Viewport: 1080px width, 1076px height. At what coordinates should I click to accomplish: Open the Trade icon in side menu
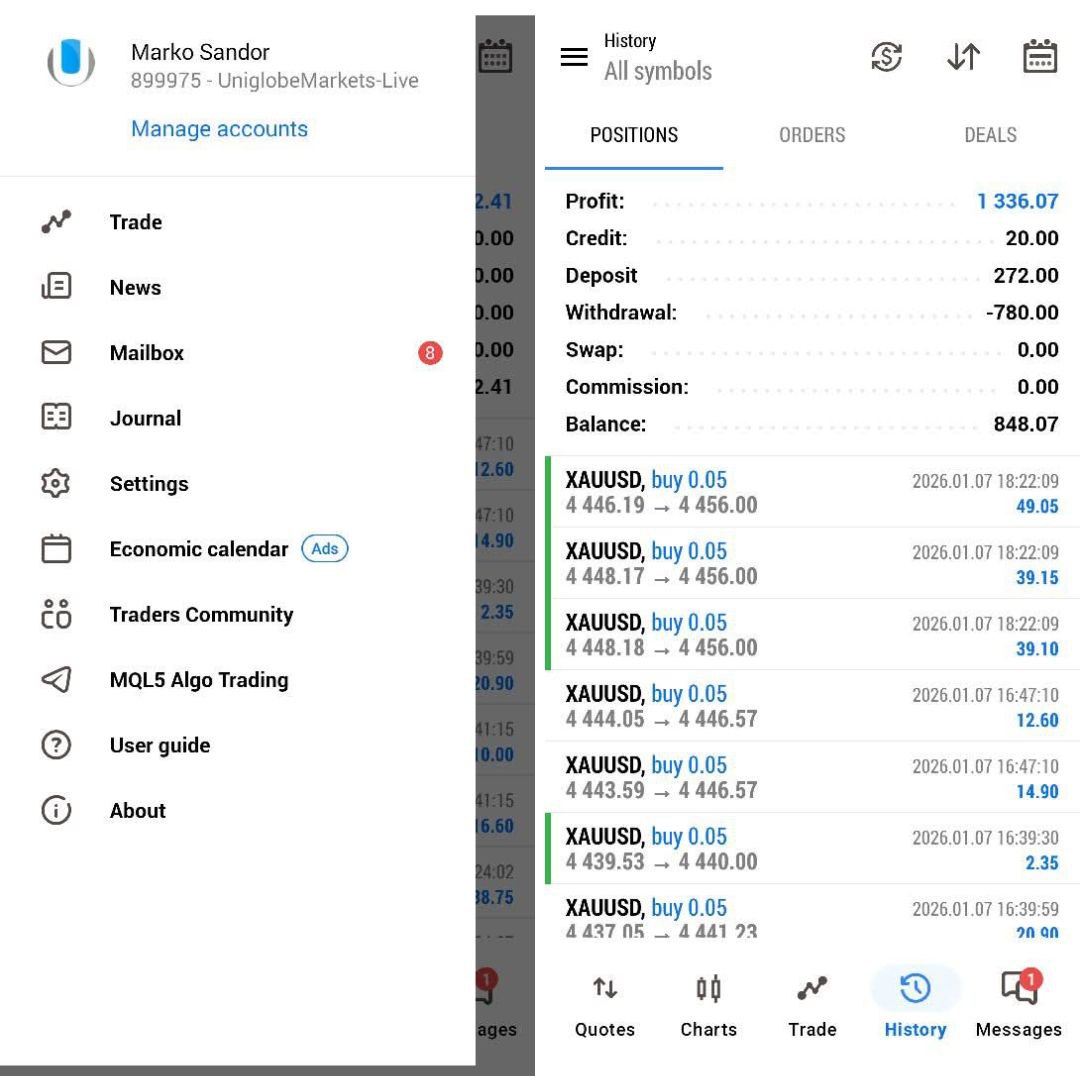pyautogui.click(x=56, y=222)
